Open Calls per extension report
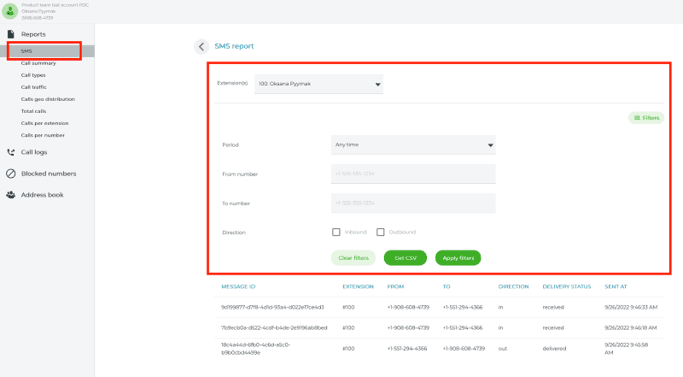The height and width of the screenshot is (377, 683). [x=45, y=123]
